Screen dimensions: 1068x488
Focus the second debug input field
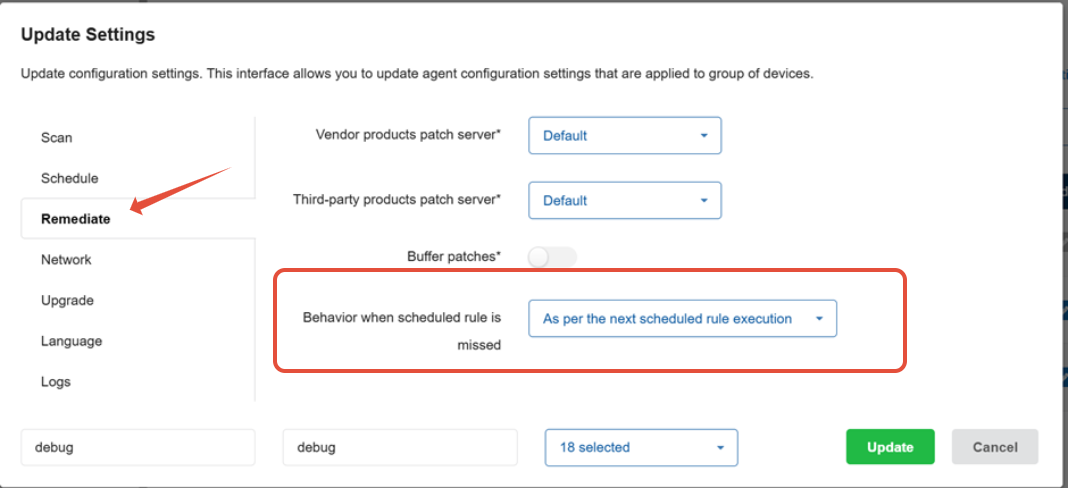point(400,447)
